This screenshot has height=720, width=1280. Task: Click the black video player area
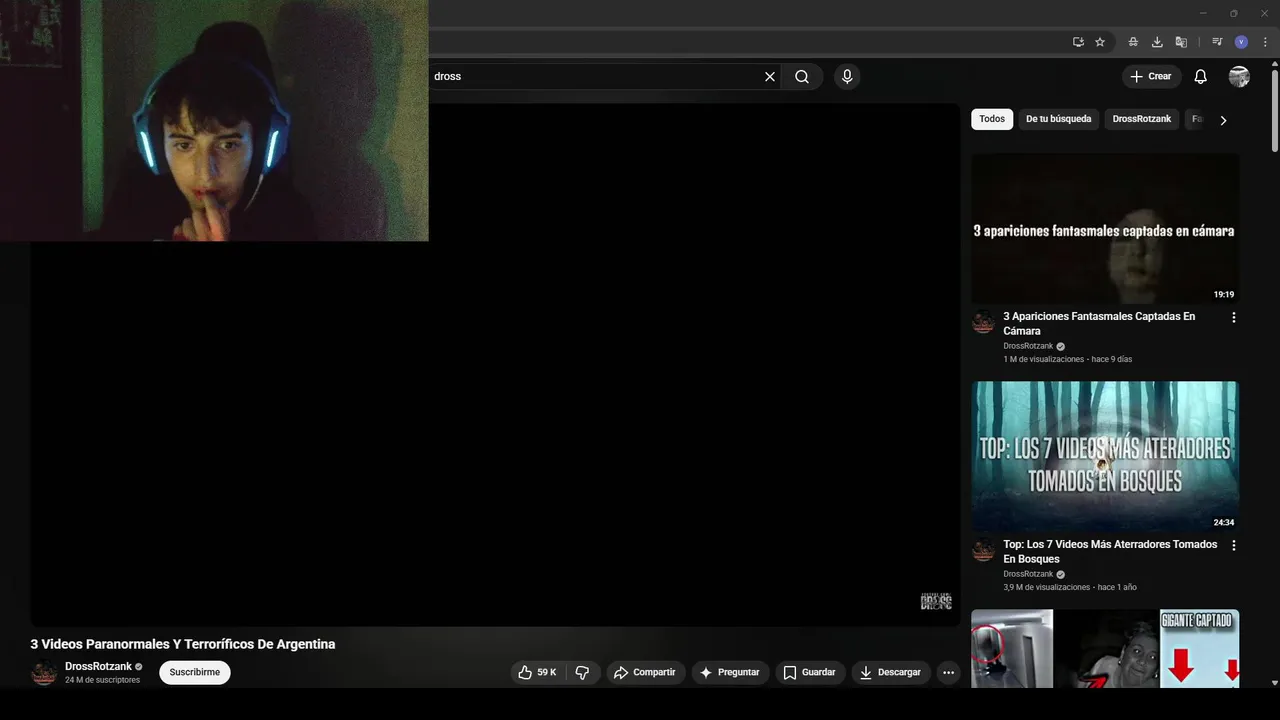click(x=495, y=365)
